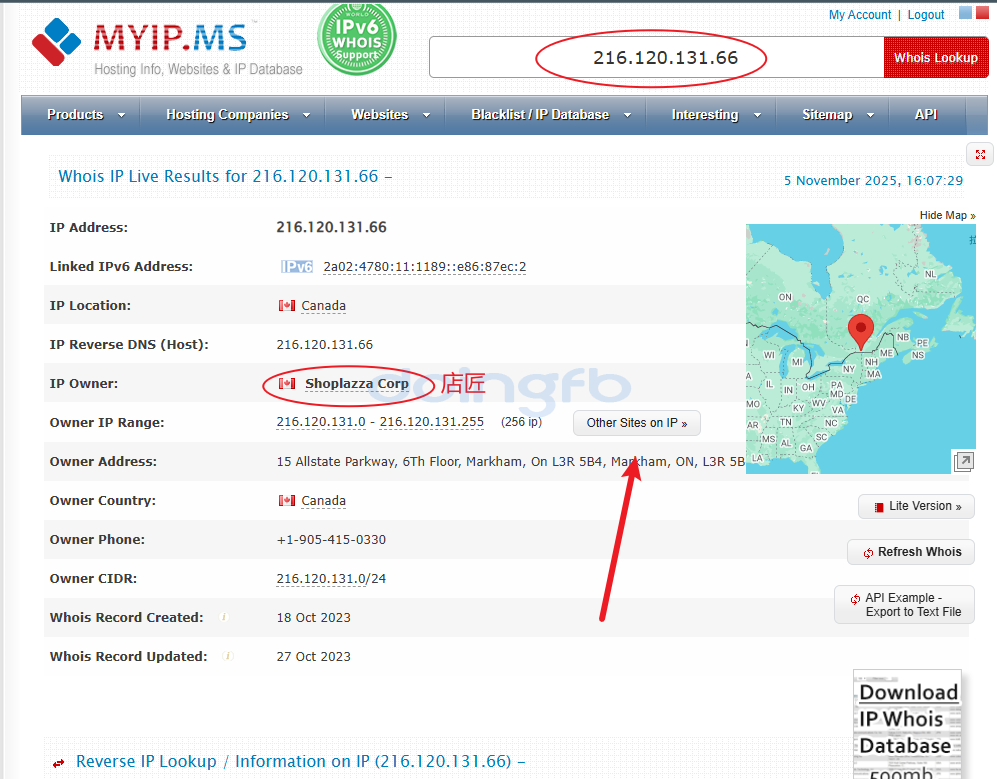Viewport: 997px width, 779px height.
Task: Click the info icon next to Whois Record Updated
Action: [228, 657]
